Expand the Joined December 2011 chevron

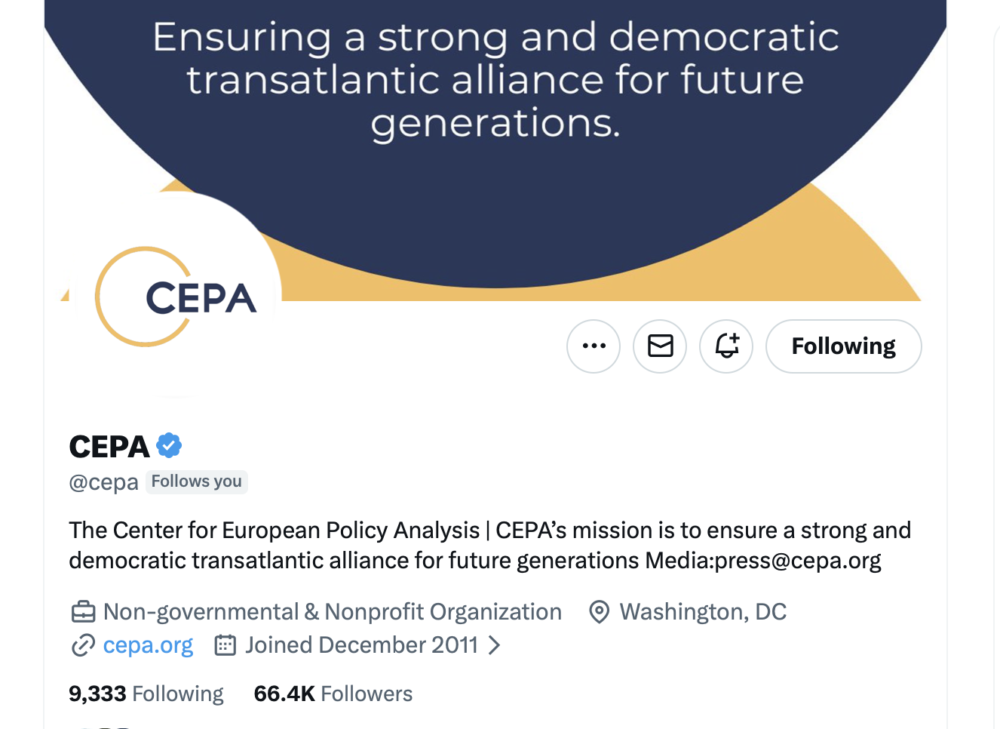pos(494,645)
